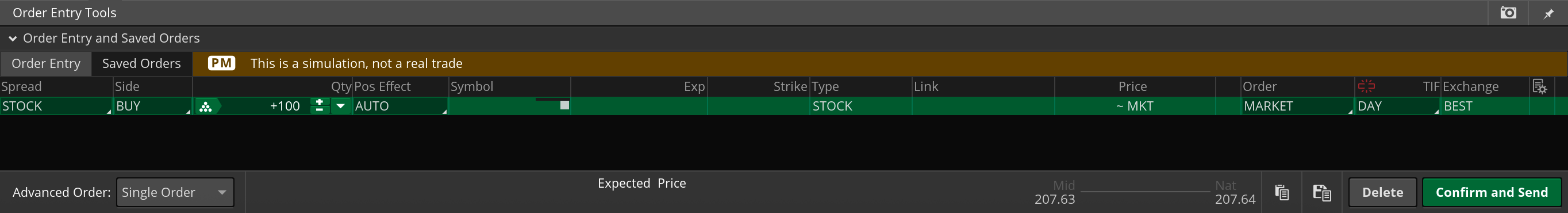Click the quantity dots icon before +100
This screenshot has height=213, width=1568.
click(206, 106)
